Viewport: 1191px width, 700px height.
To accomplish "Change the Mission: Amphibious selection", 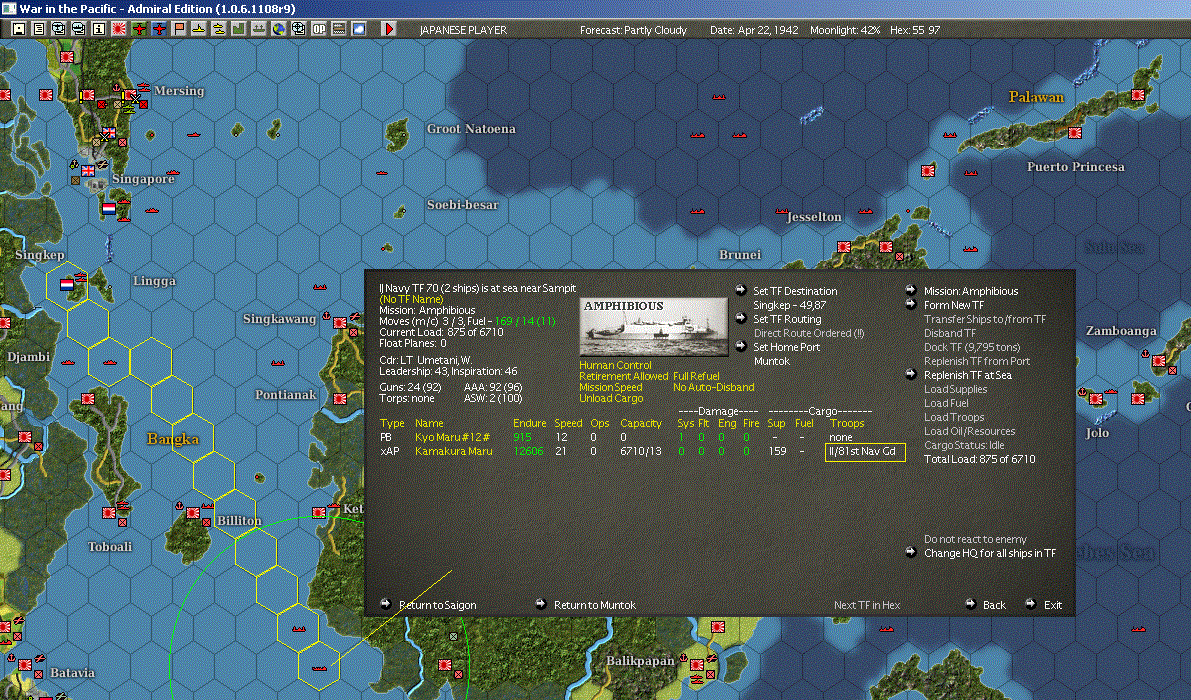I will click(x=971, y=291).
